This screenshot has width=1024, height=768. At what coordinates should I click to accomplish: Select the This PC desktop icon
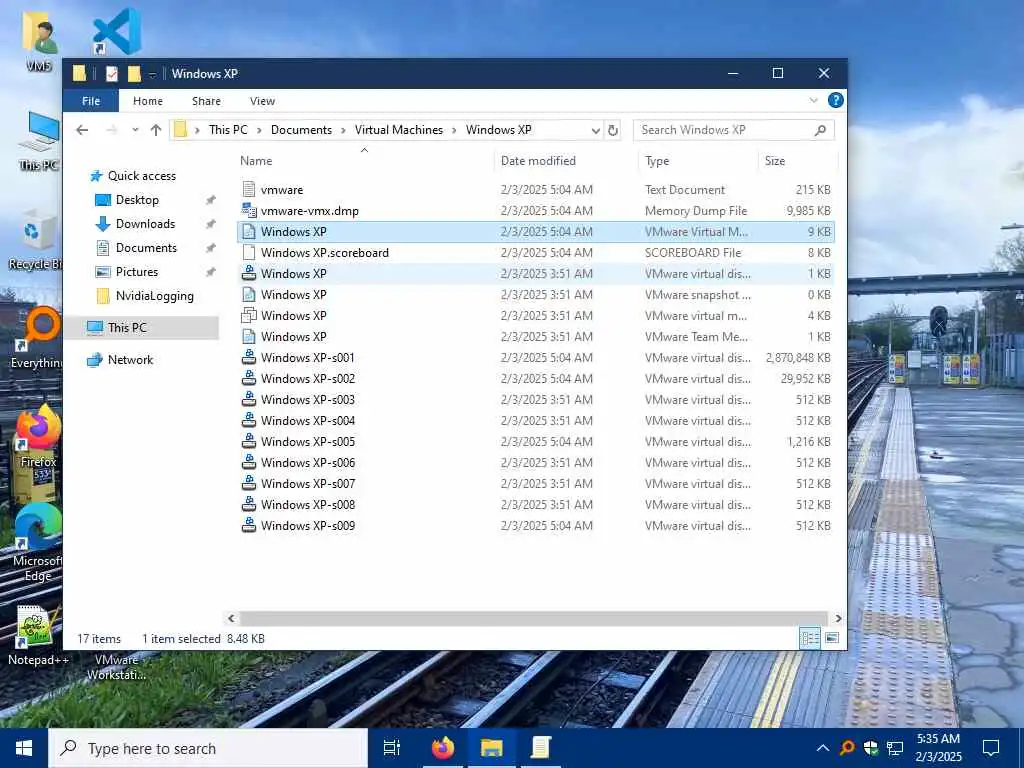pos(39,140)
